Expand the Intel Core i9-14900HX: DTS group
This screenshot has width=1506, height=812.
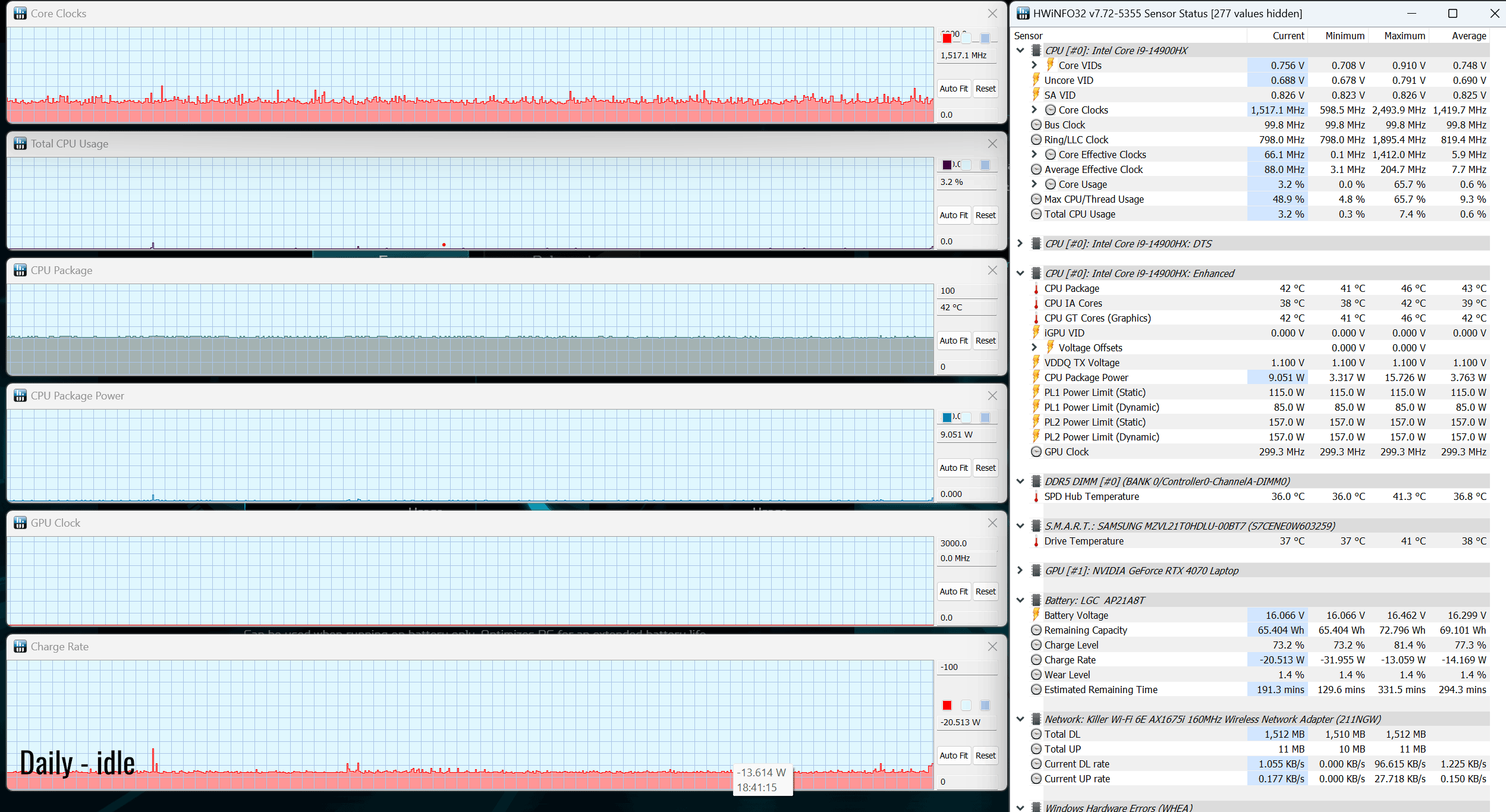(x=1021, y=244)
